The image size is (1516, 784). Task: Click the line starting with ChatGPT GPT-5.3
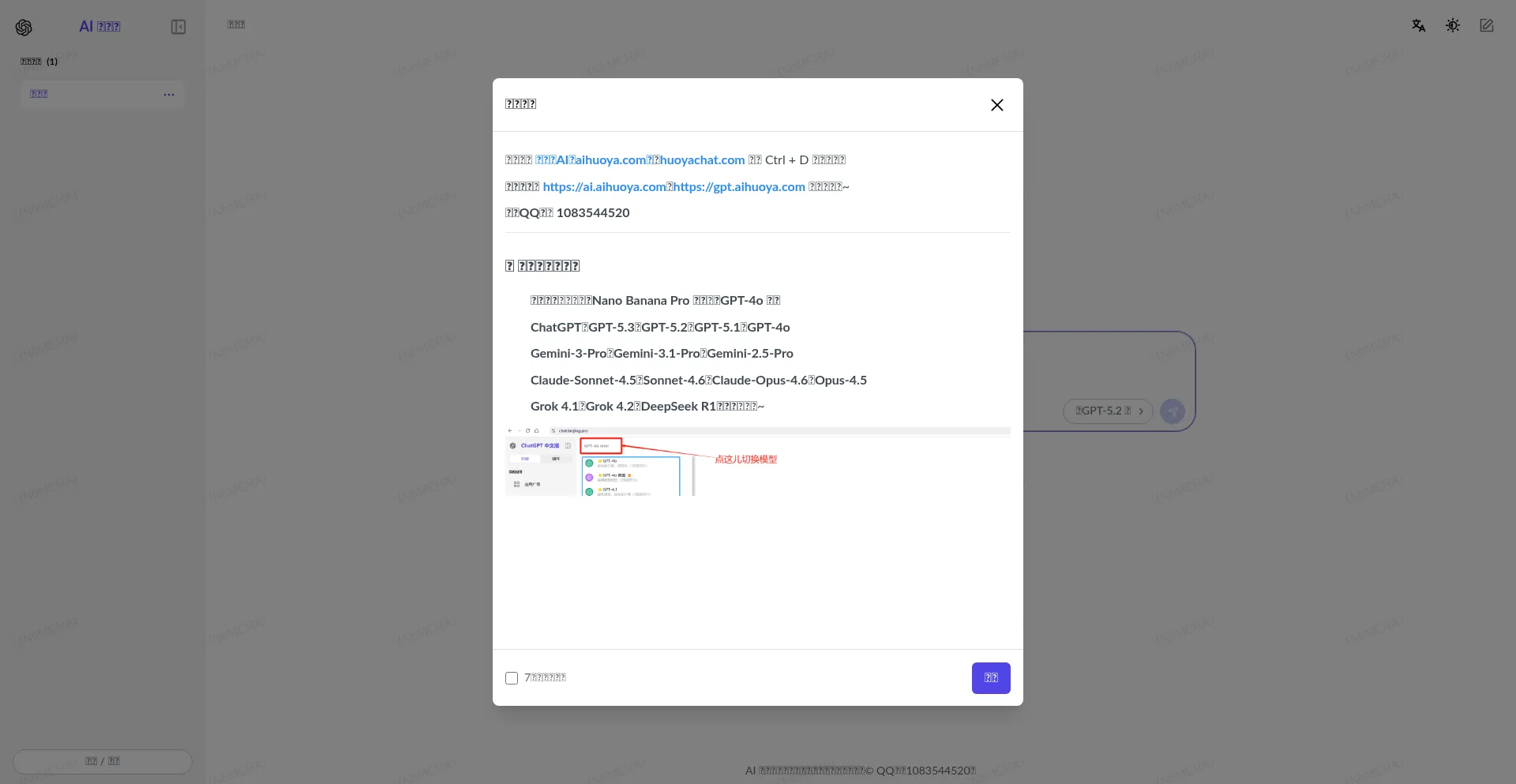pos(660,328)
